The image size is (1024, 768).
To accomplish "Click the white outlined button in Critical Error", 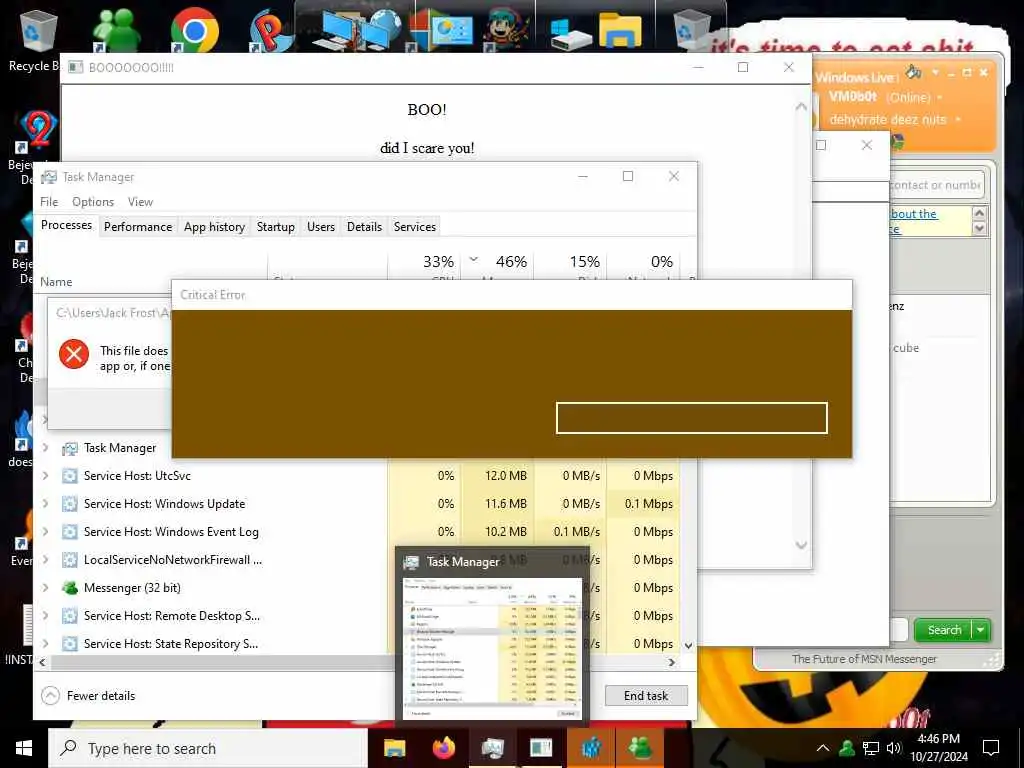I will click(x=692, y=418).
